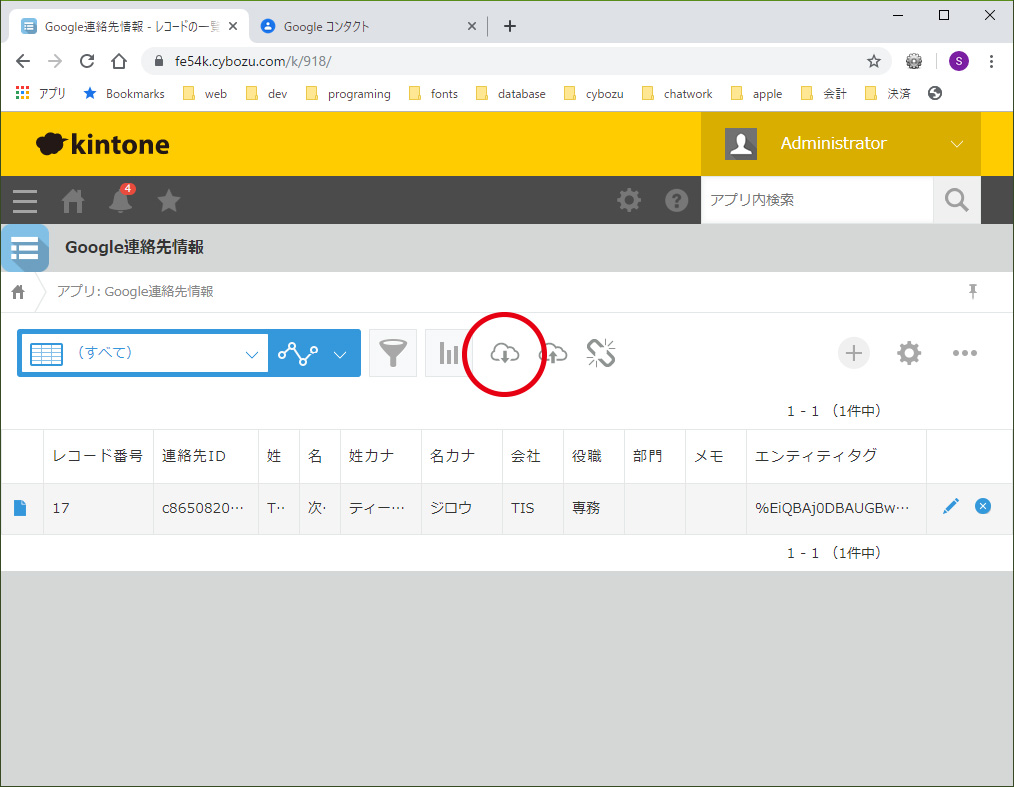This screenshot has height=787, width=1014.
Task: Click the cloud download icon in toolbar
Action: pos(504,353)
